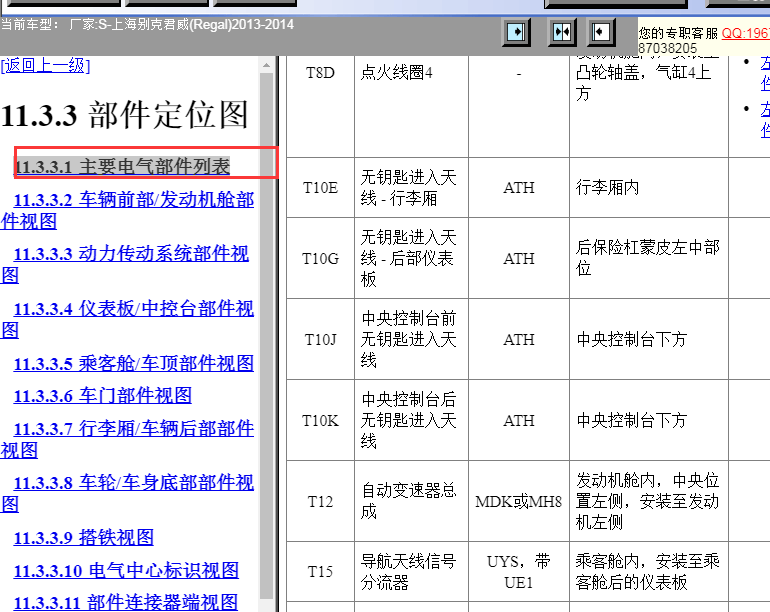Image resolution: width=770 pixels, height=612 pixels.
Task: Select the 自动变速器总成 cell
Action: point(411,501)
